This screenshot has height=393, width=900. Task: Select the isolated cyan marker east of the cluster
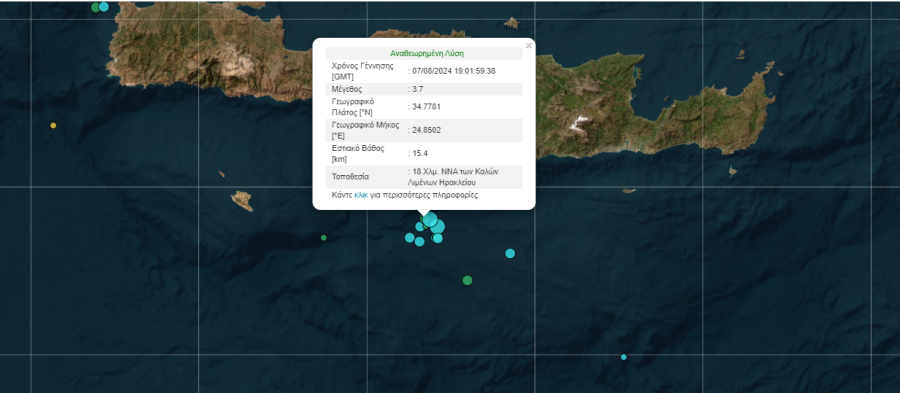click(510, 253)
